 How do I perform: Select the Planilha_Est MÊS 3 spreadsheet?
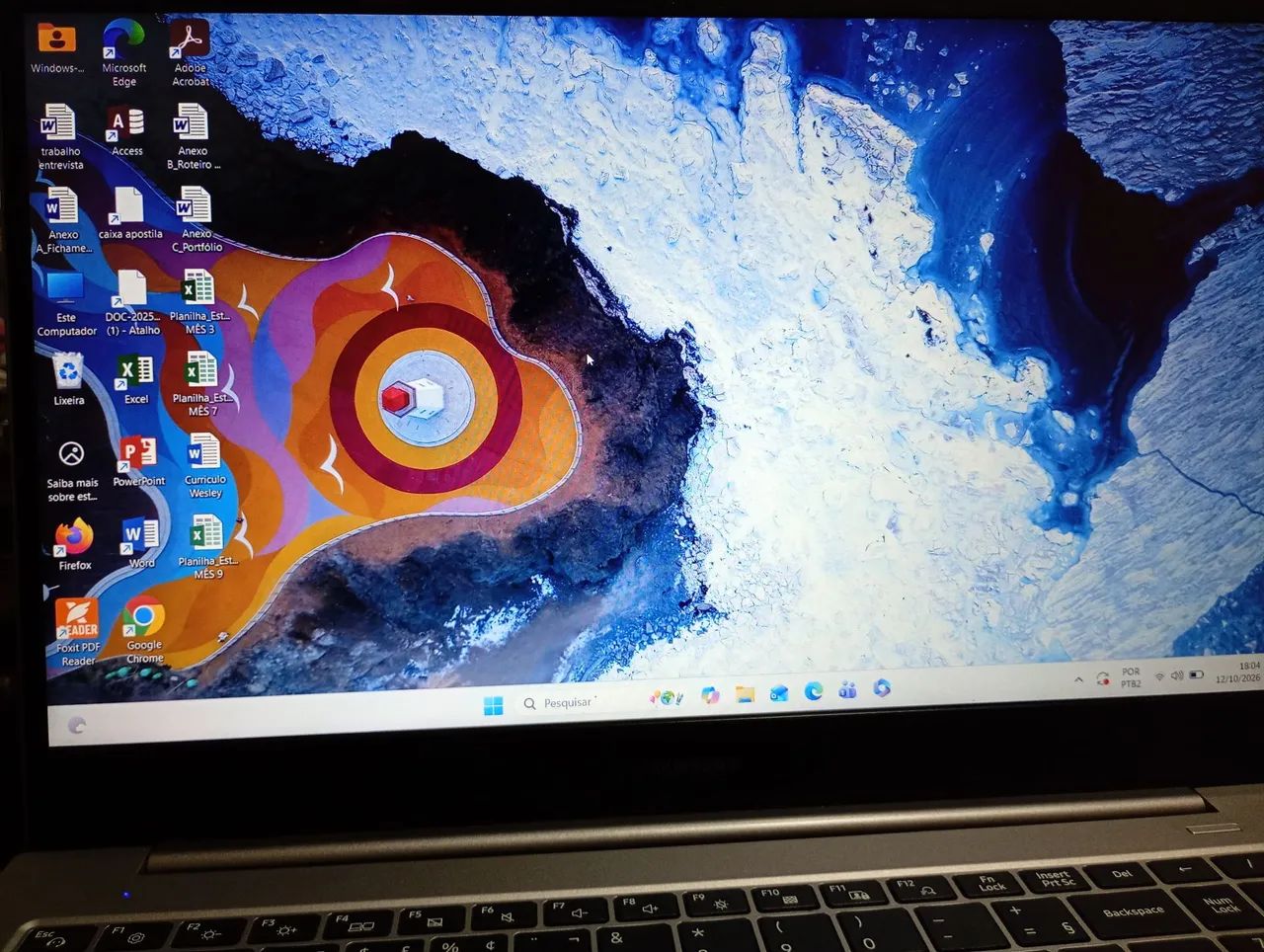[x=199, y=303]
